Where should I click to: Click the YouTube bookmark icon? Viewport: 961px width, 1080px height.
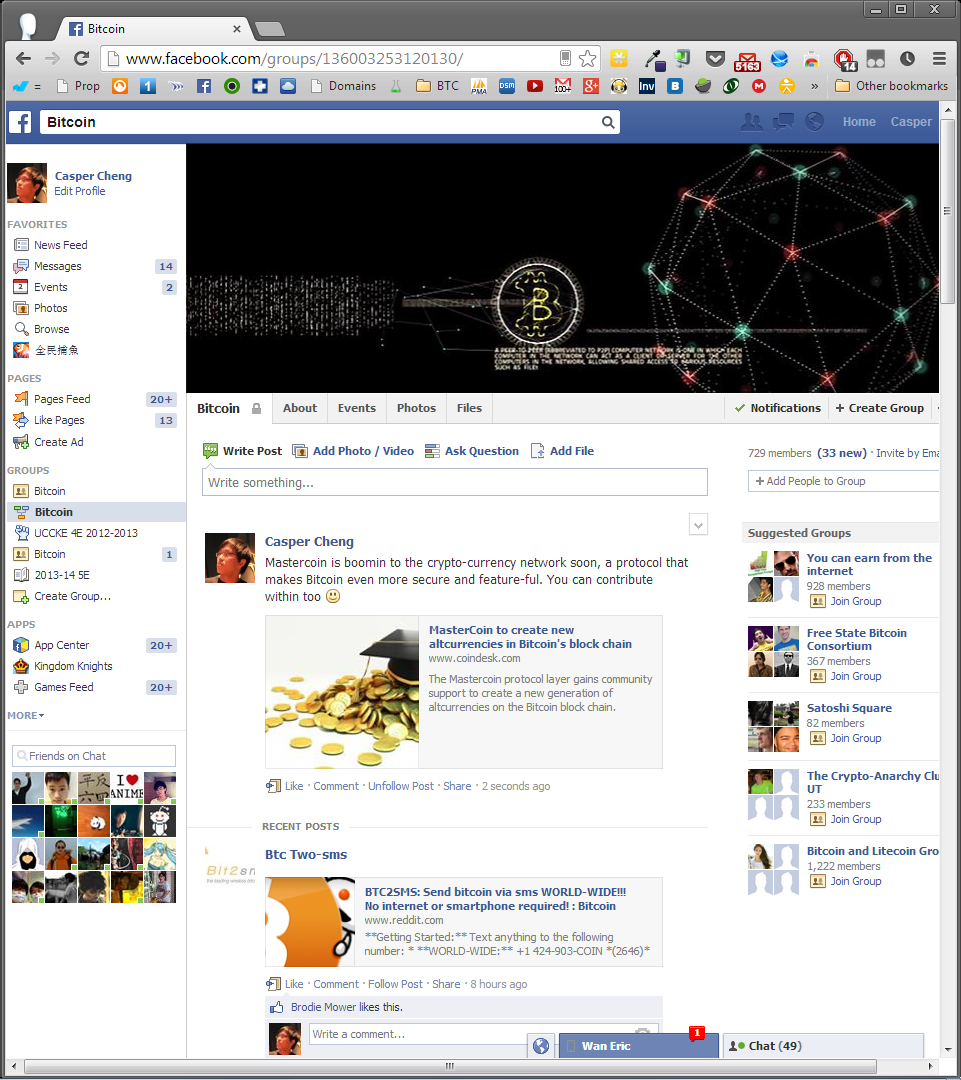tap(535, 86)
